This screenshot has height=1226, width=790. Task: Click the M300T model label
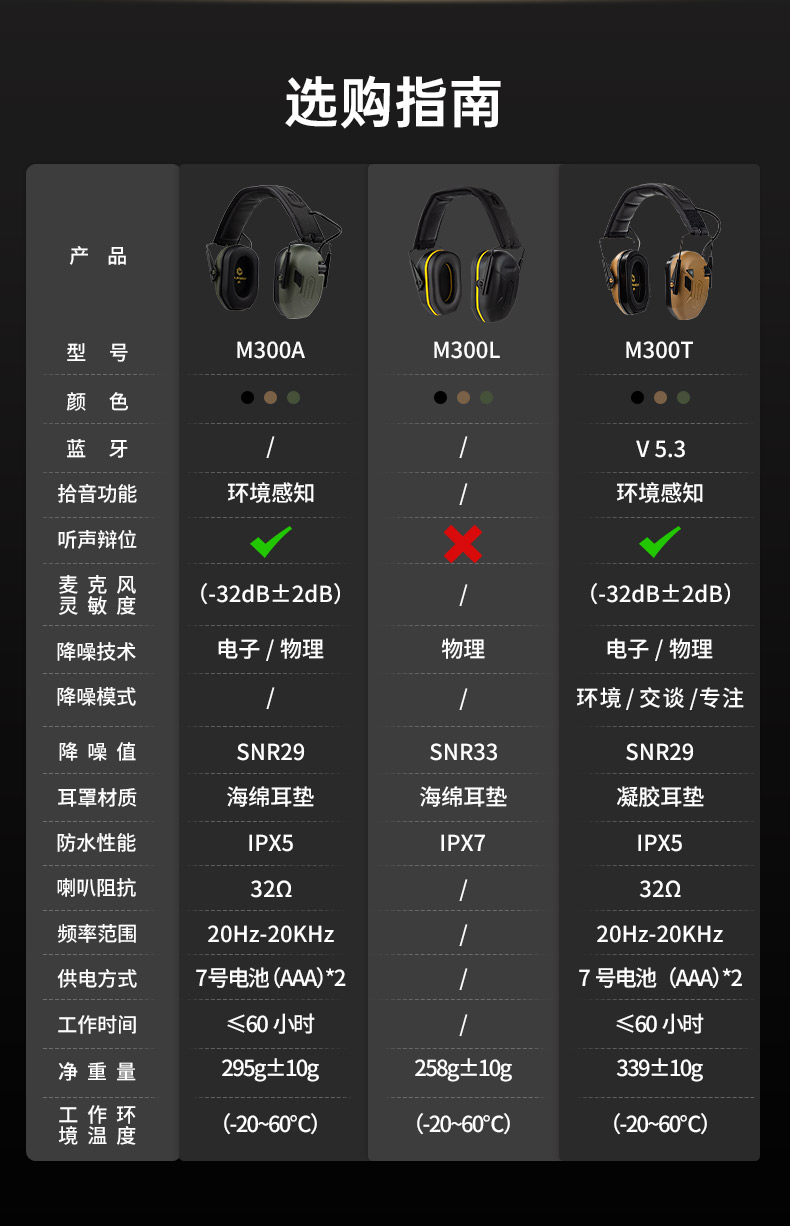(659, 351)
